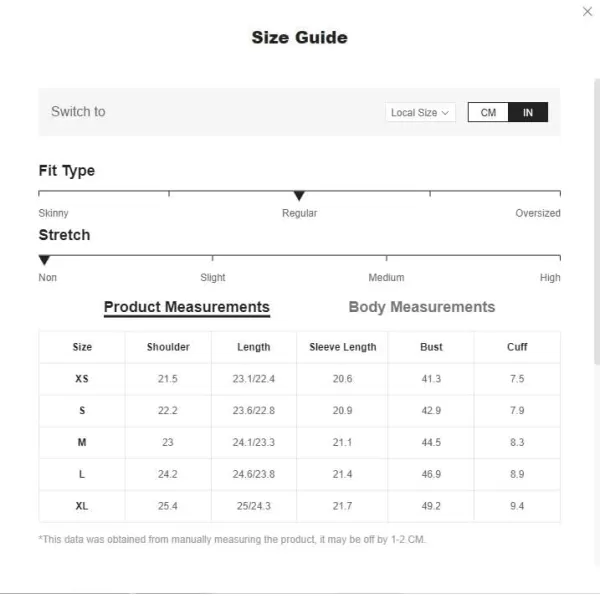Click the Oversized fit label

click(x=538, y=213)
